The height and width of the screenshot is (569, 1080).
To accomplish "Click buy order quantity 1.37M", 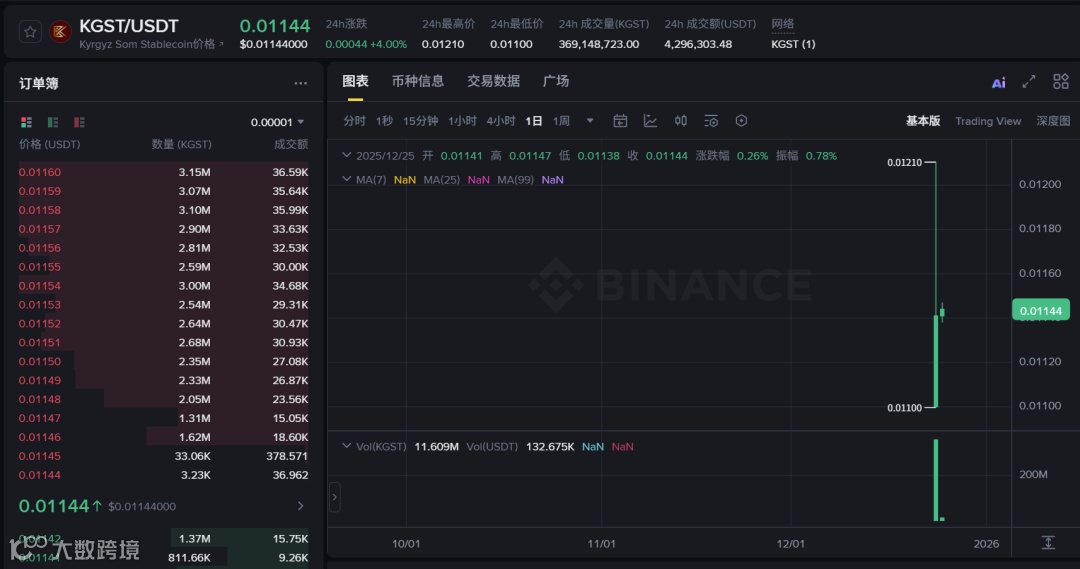I will click(x=194, y=539).
